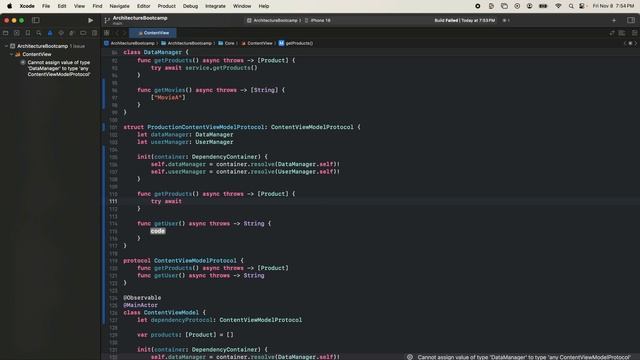The height and width of the screenshot is (360, 640).
Task: Toggle code review in the editor bar
Action: tap(611, 33)
